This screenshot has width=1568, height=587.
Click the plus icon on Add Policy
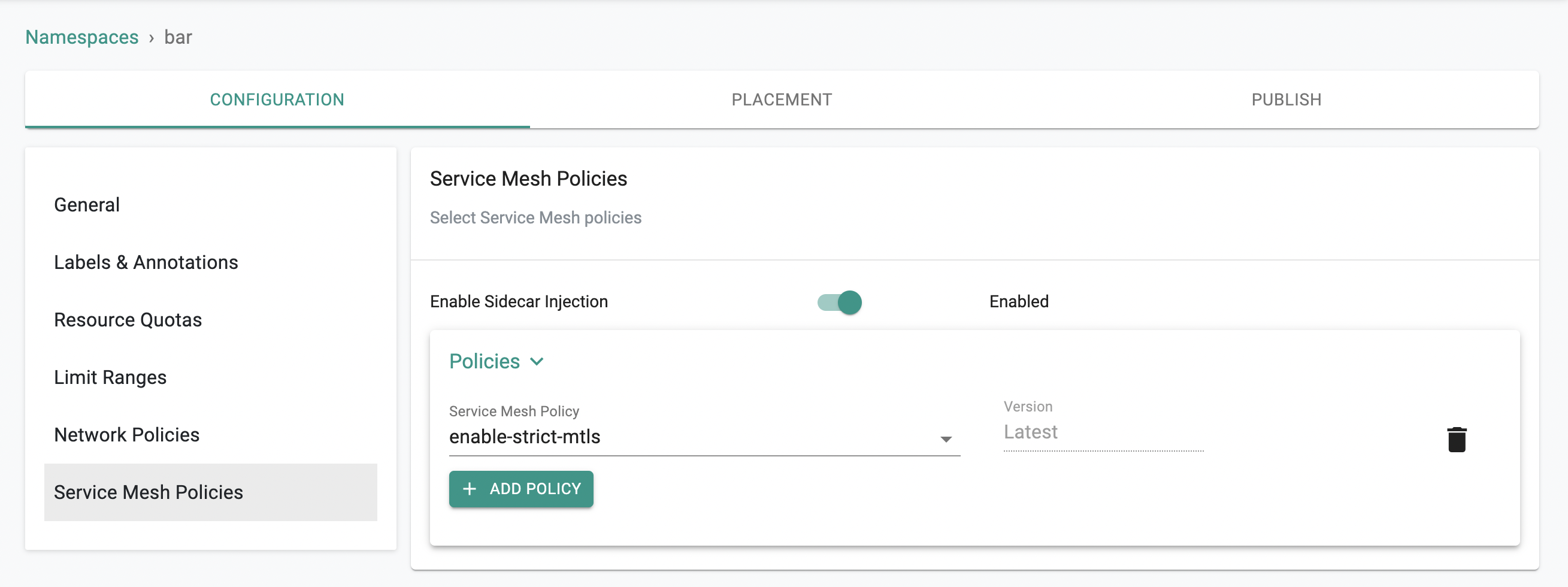470,489
